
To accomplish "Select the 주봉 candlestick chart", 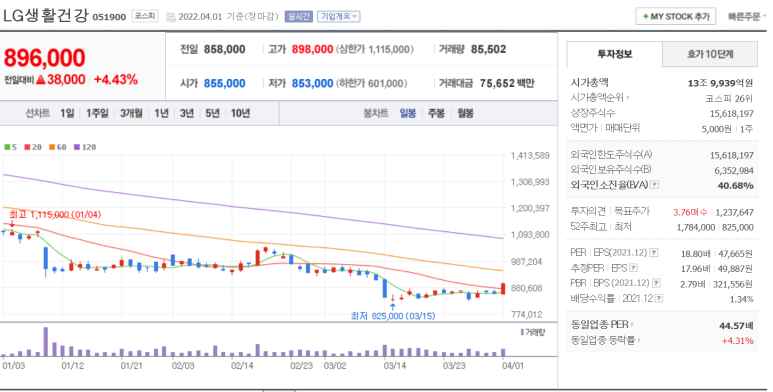I will 436,113.
